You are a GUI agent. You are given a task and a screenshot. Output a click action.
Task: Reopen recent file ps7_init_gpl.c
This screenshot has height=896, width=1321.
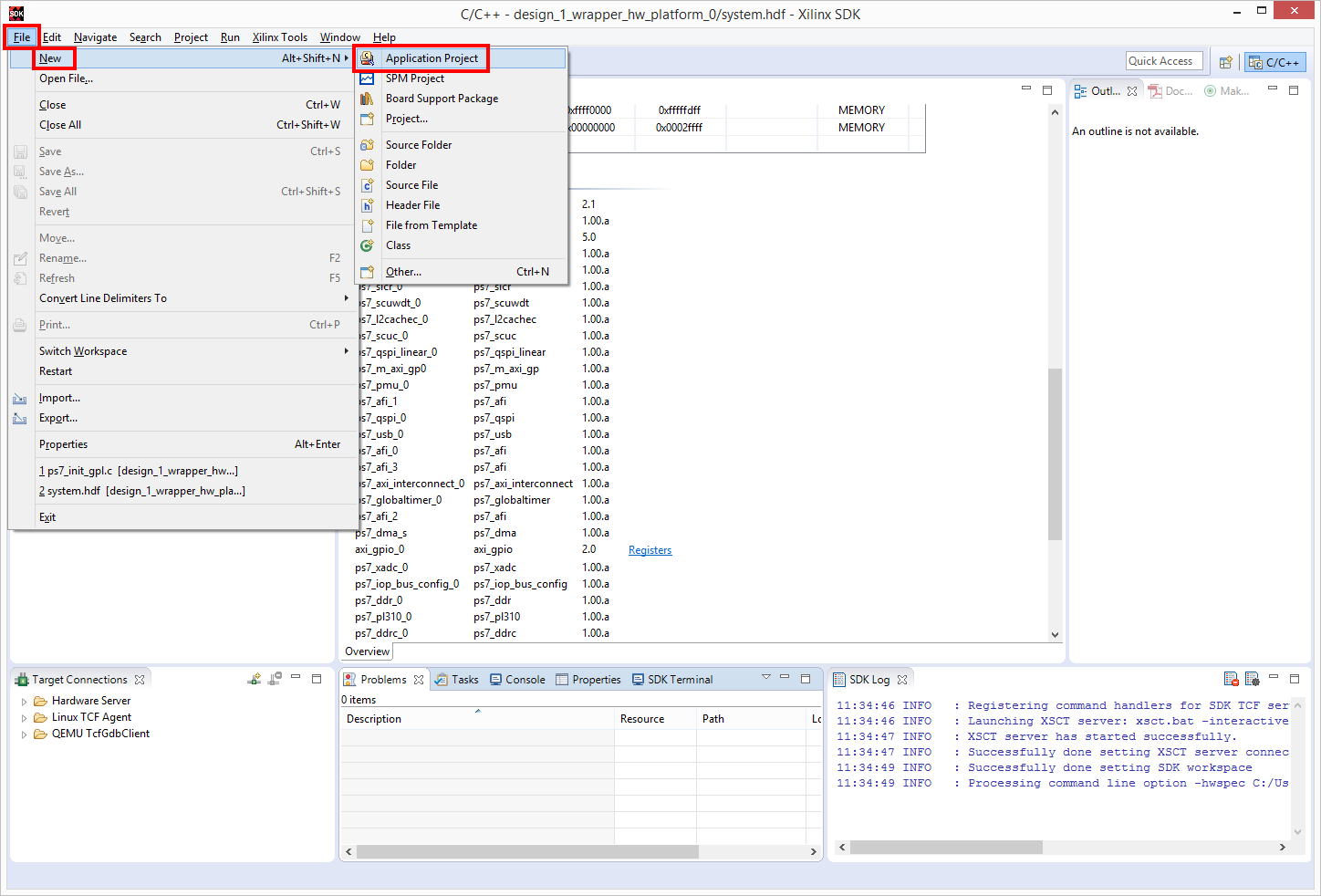tap(139, 471)
